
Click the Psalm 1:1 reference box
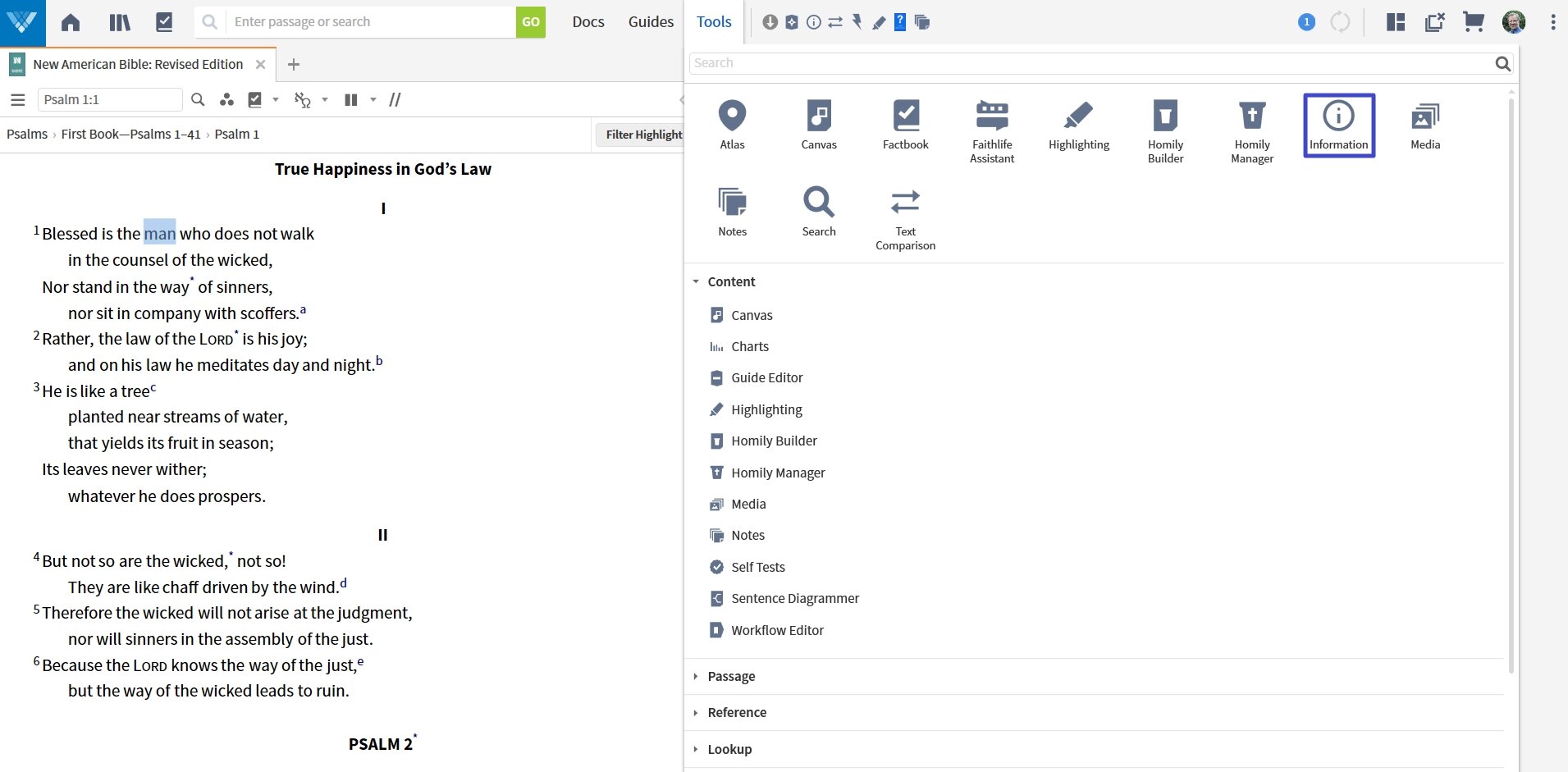pos(110,99)
